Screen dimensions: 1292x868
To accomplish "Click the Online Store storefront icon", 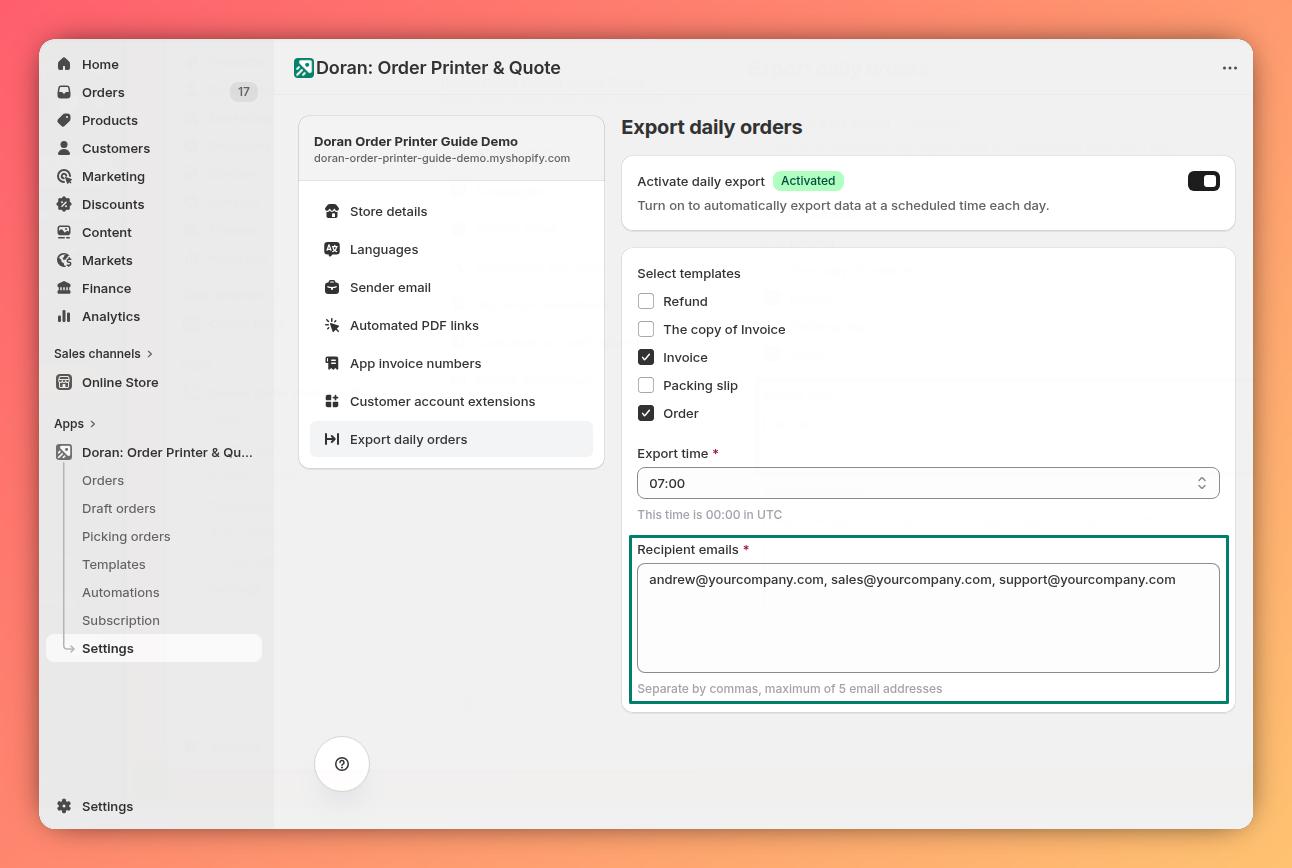I will [64, 382].
